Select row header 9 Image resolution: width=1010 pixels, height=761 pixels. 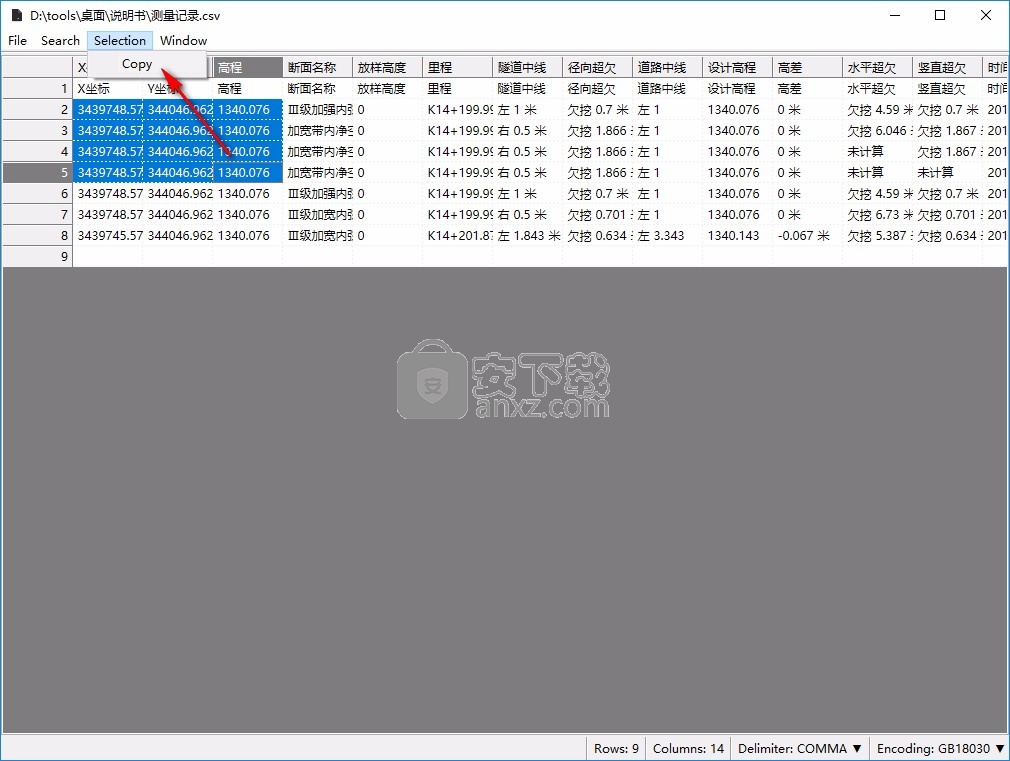click(x=37, y=256)
